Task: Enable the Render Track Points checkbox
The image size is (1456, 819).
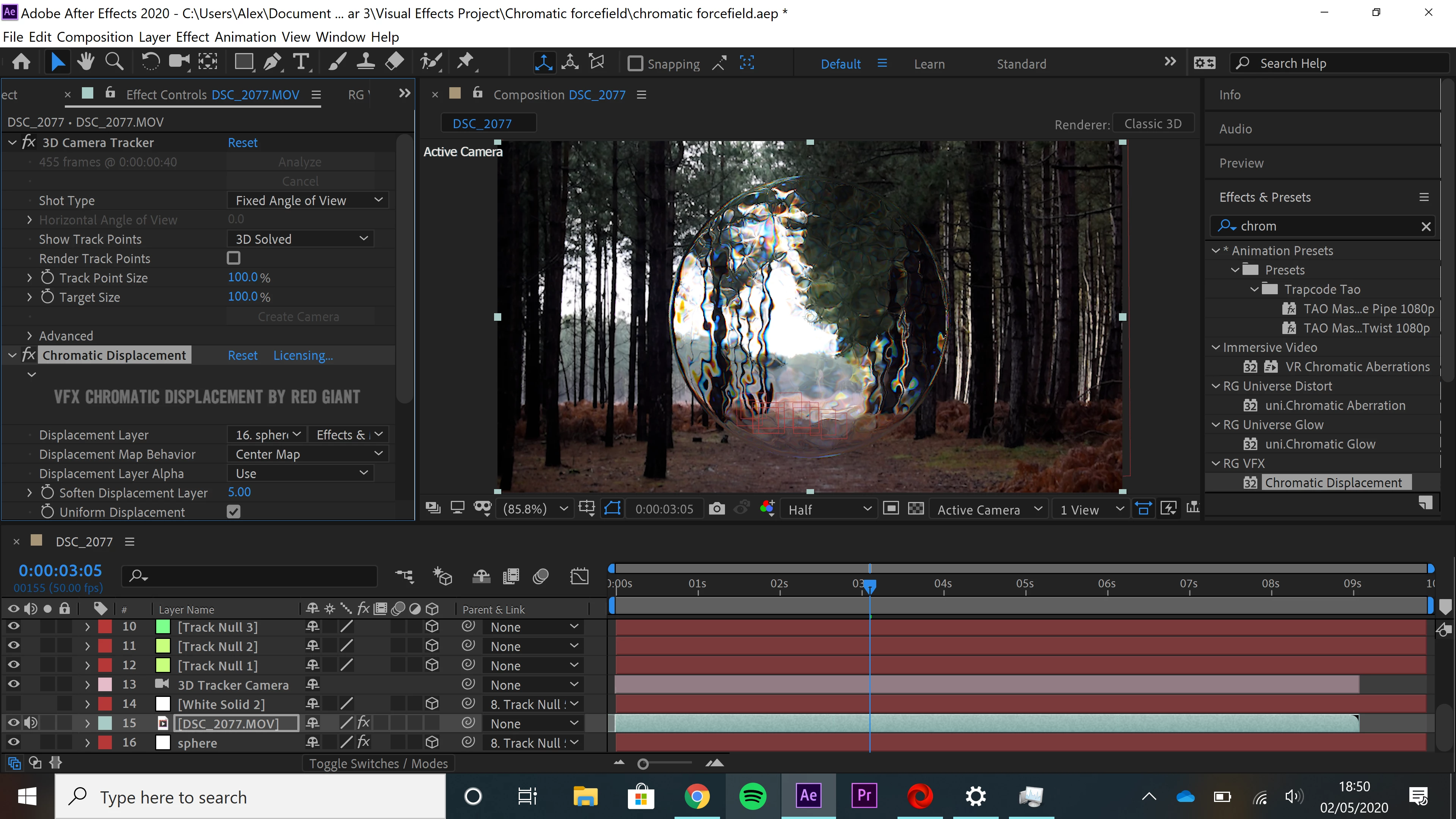Action: (x=234, y=258)
